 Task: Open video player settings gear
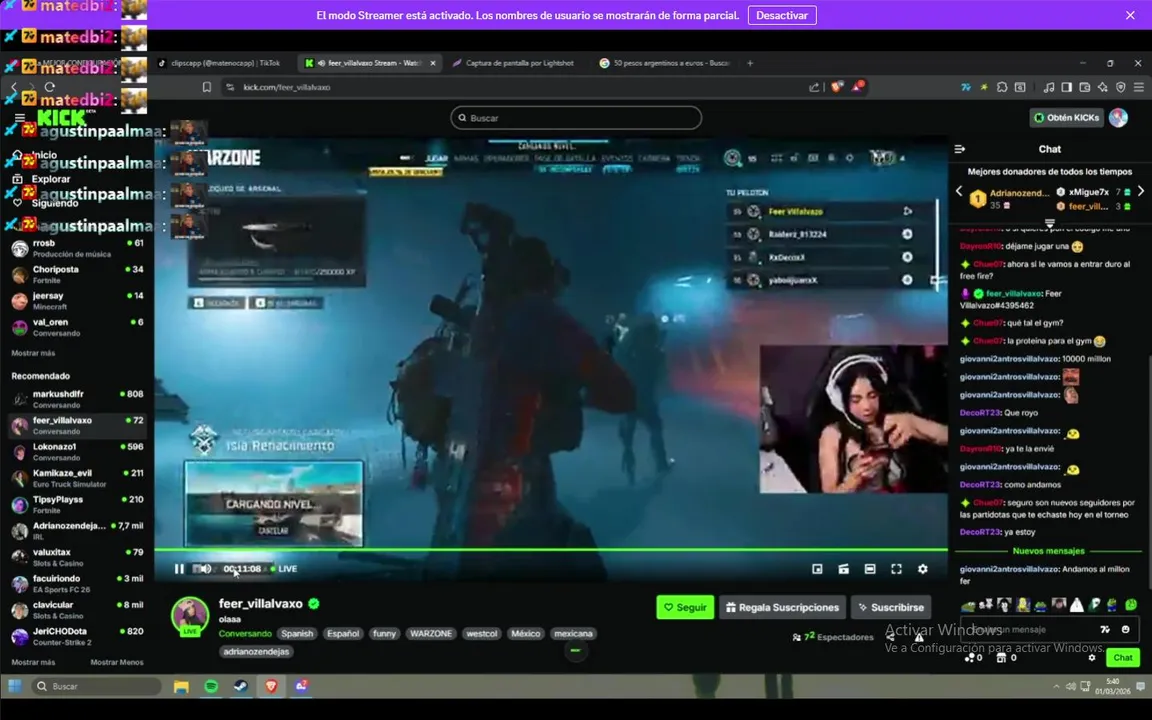tap(923, 569)
